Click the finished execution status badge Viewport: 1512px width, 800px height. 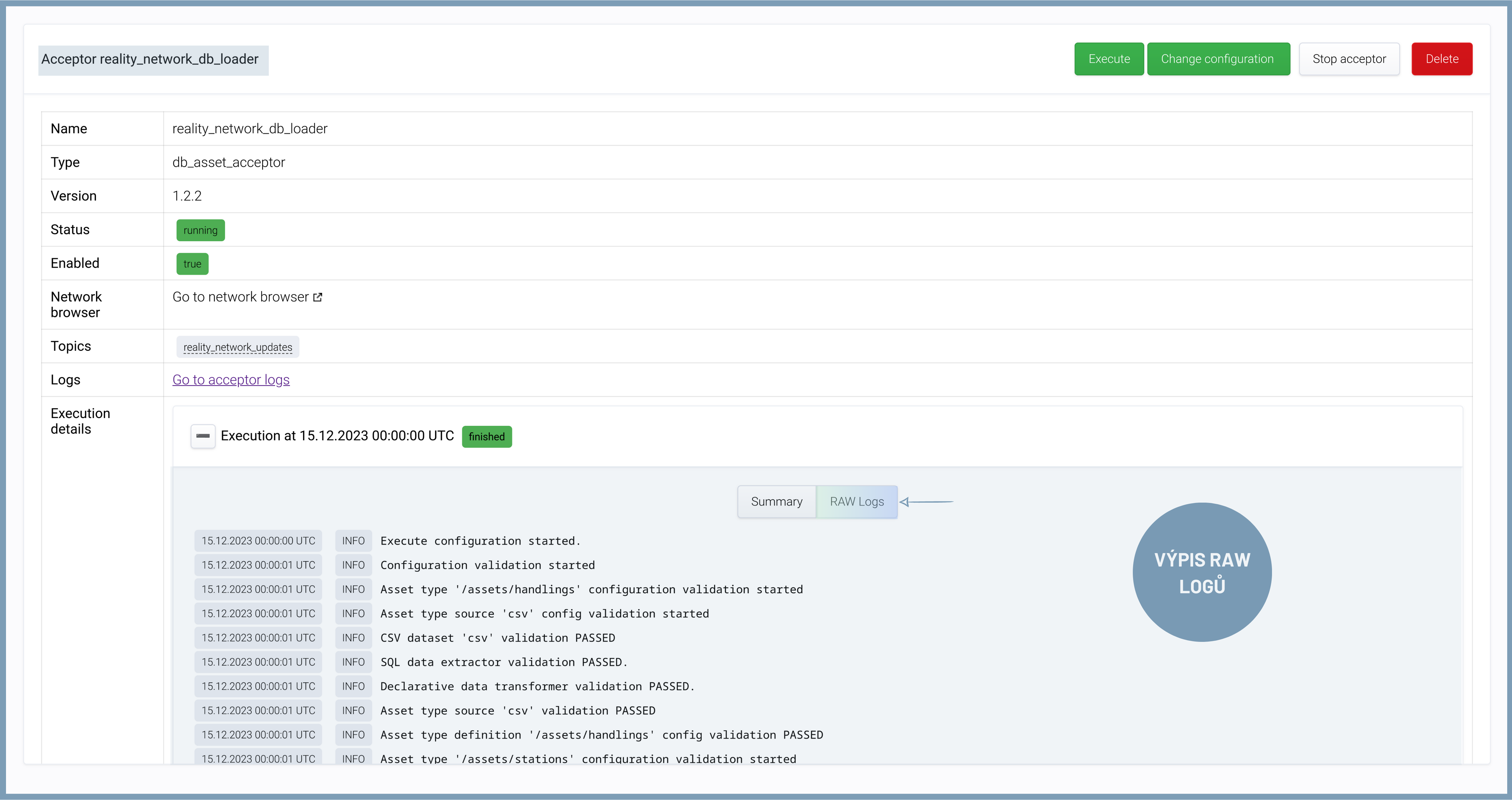(487, 437)
